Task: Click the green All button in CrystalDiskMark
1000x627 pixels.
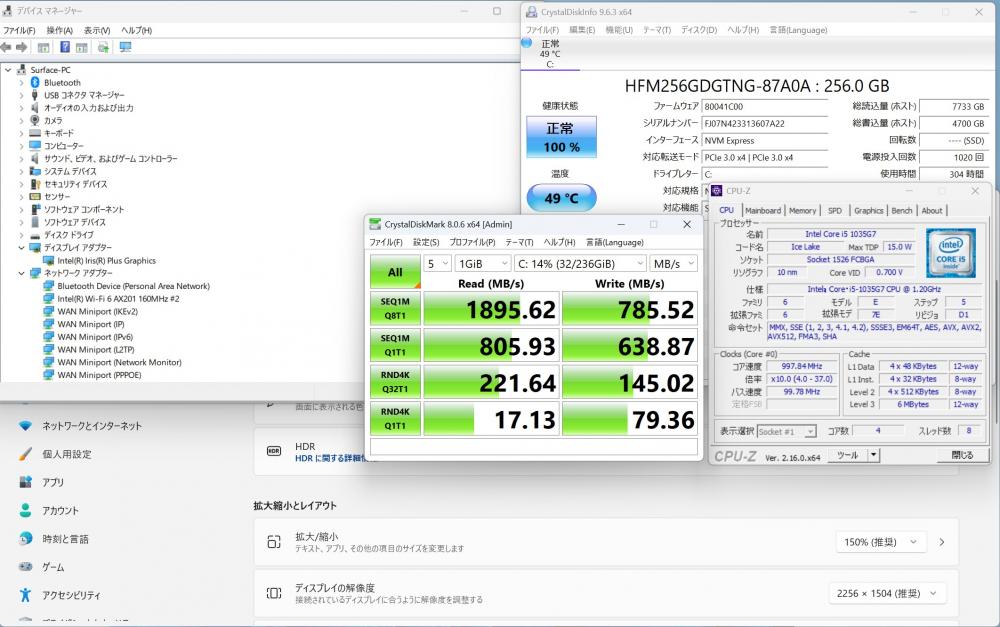Action: coord(395,272)
